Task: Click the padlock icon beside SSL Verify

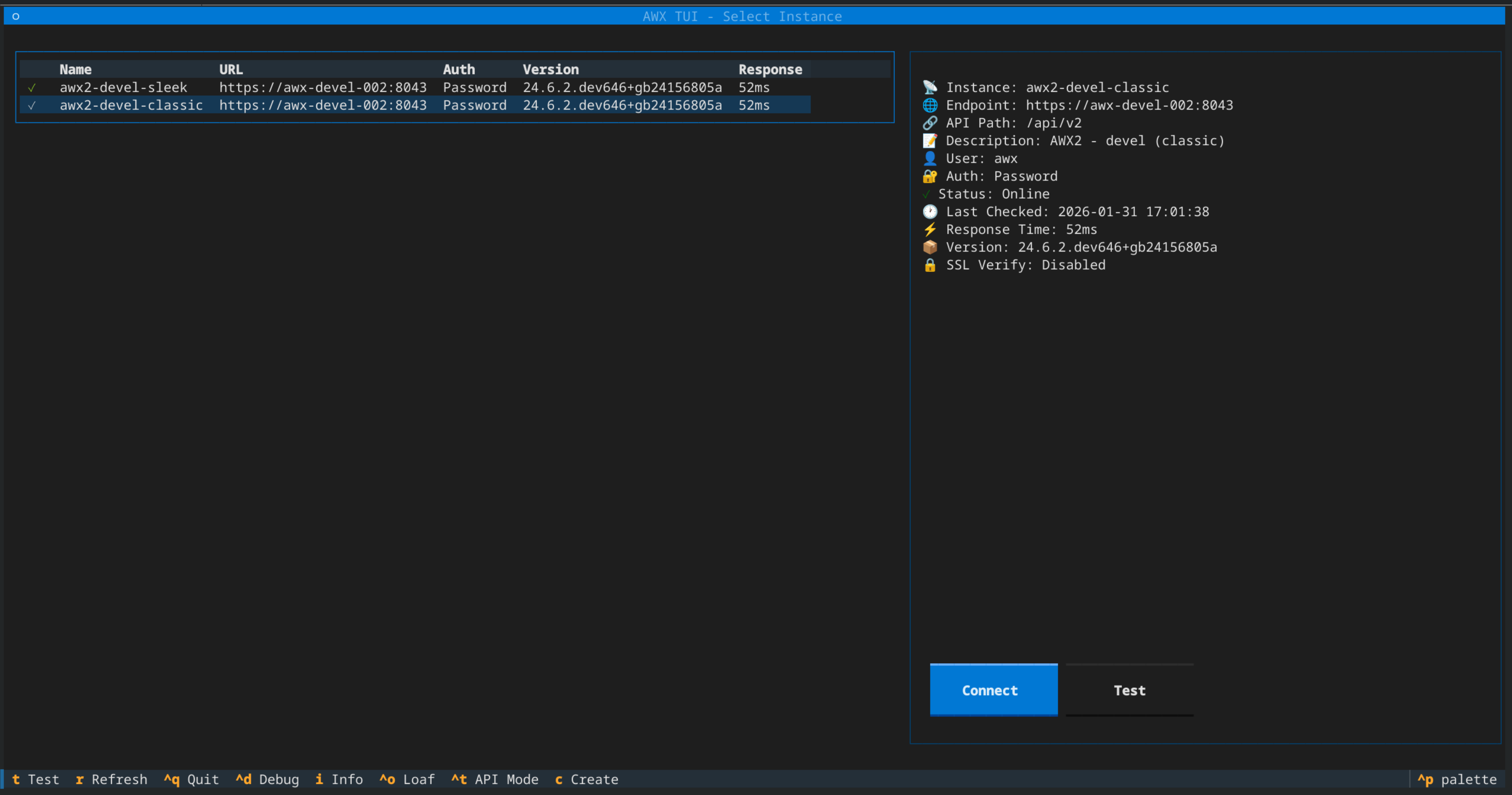Action: click(x=930, y=265)
